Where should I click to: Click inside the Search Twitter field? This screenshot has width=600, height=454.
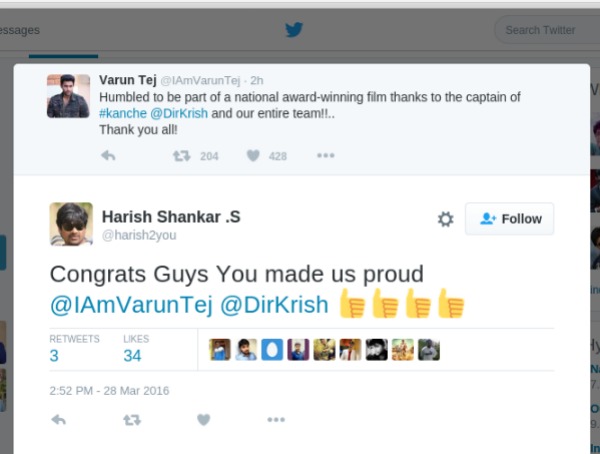point(545,30)
